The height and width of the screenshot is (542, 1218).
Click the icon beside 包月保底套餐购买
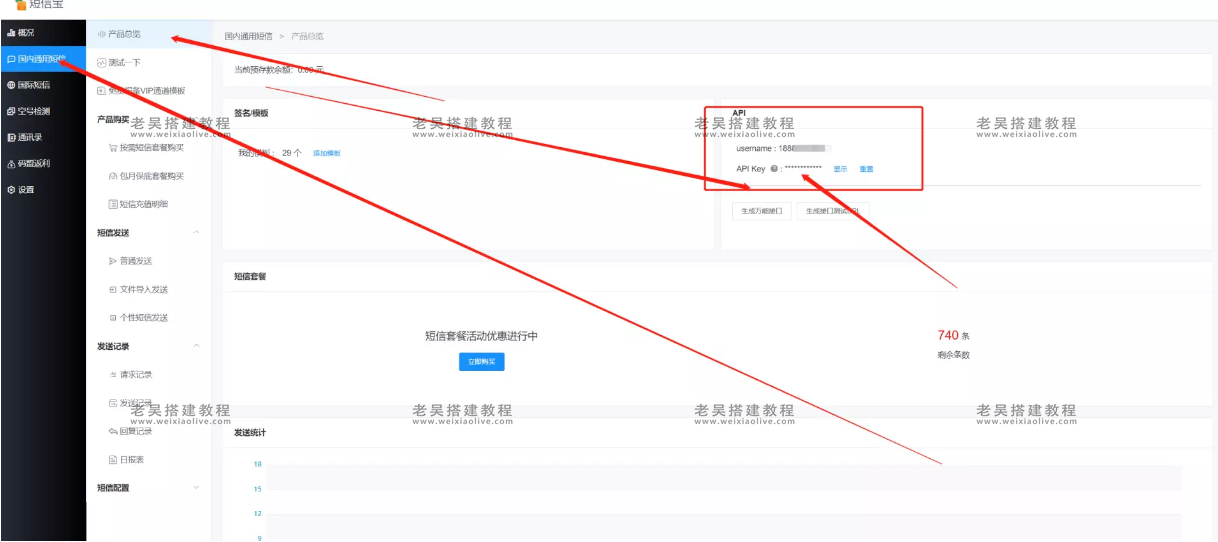[113, 176]
